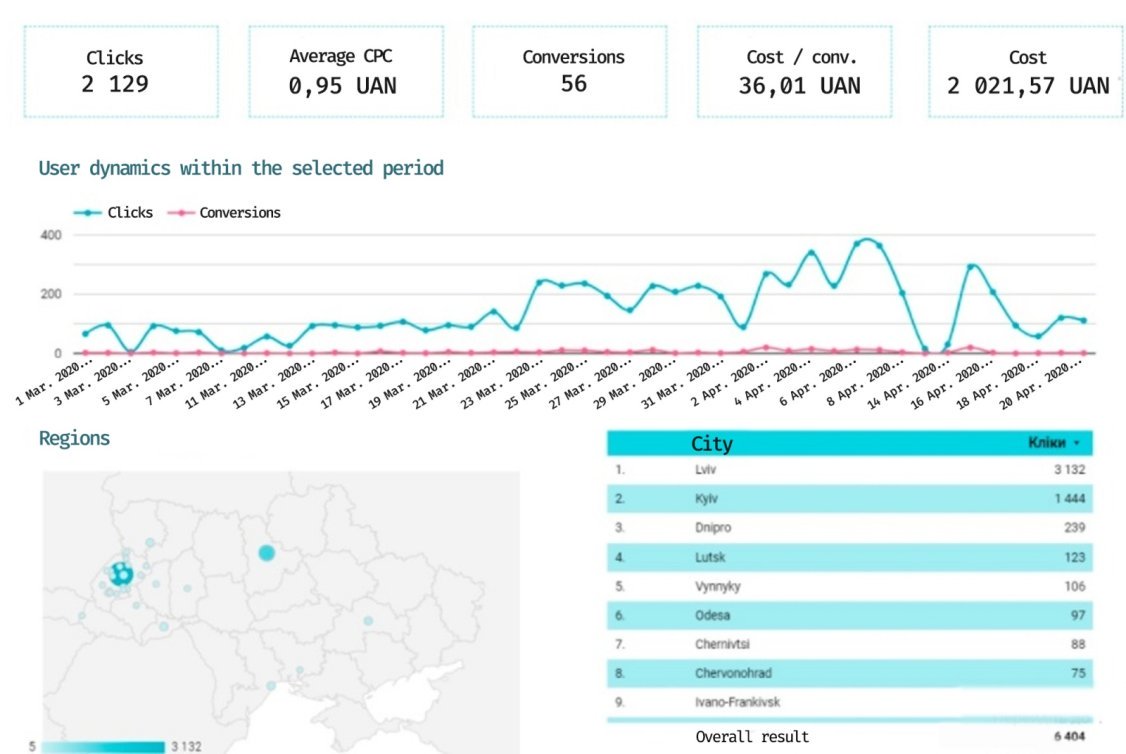1126x754 pixels.
Task: Click the Regions section heading
Action: [74, 438]
